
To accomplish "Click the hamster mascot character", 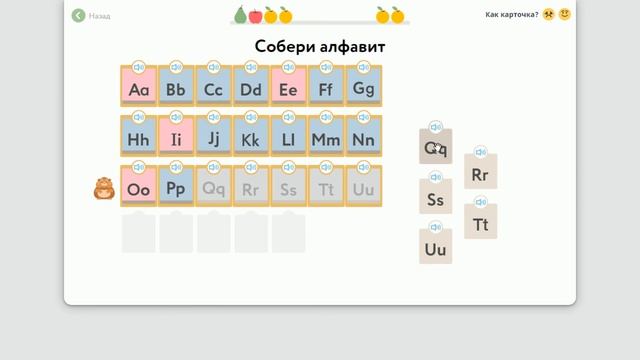I will coord(104,188).
